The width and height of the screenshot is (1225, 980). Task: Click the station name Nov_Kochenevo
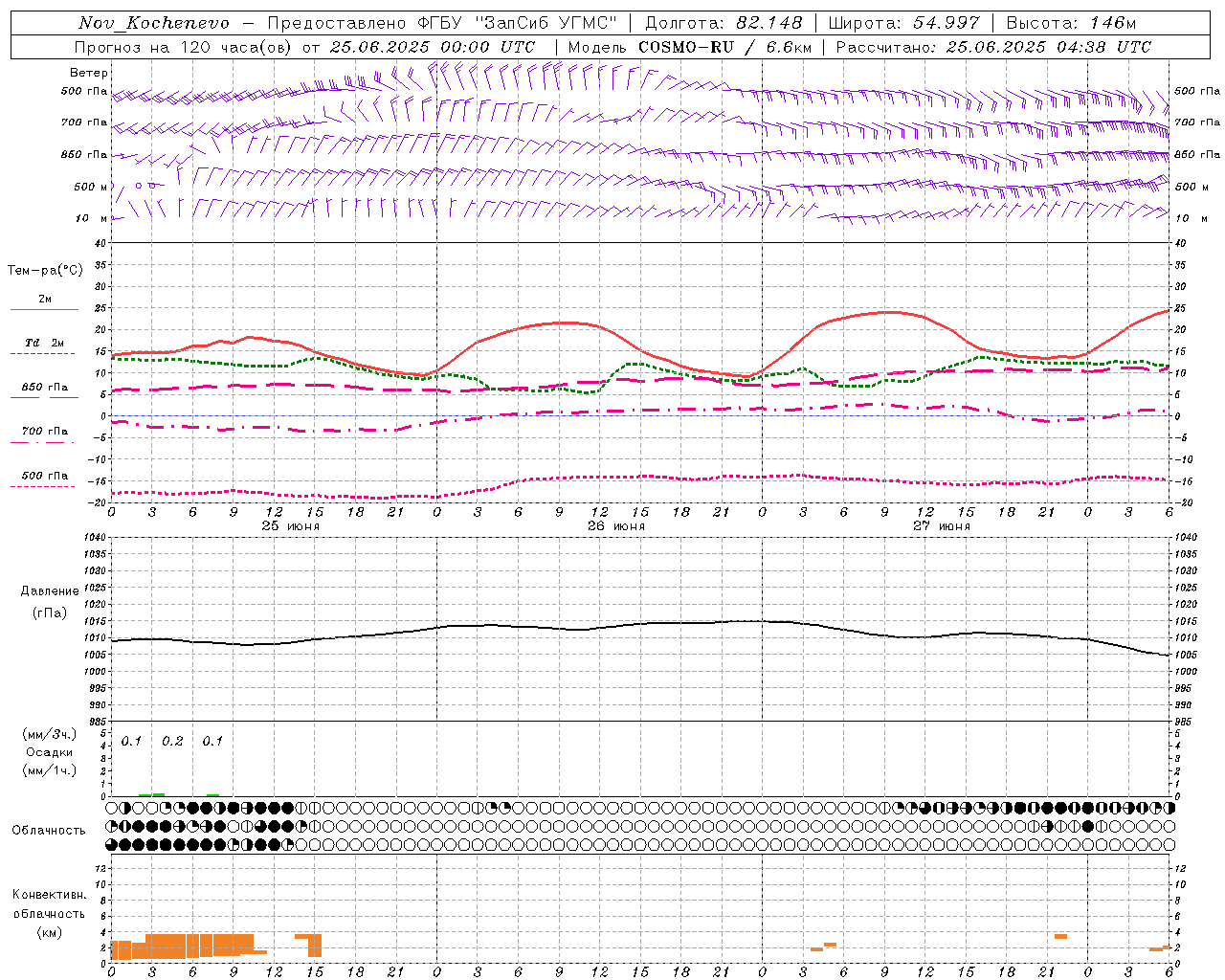click(154, 23)
